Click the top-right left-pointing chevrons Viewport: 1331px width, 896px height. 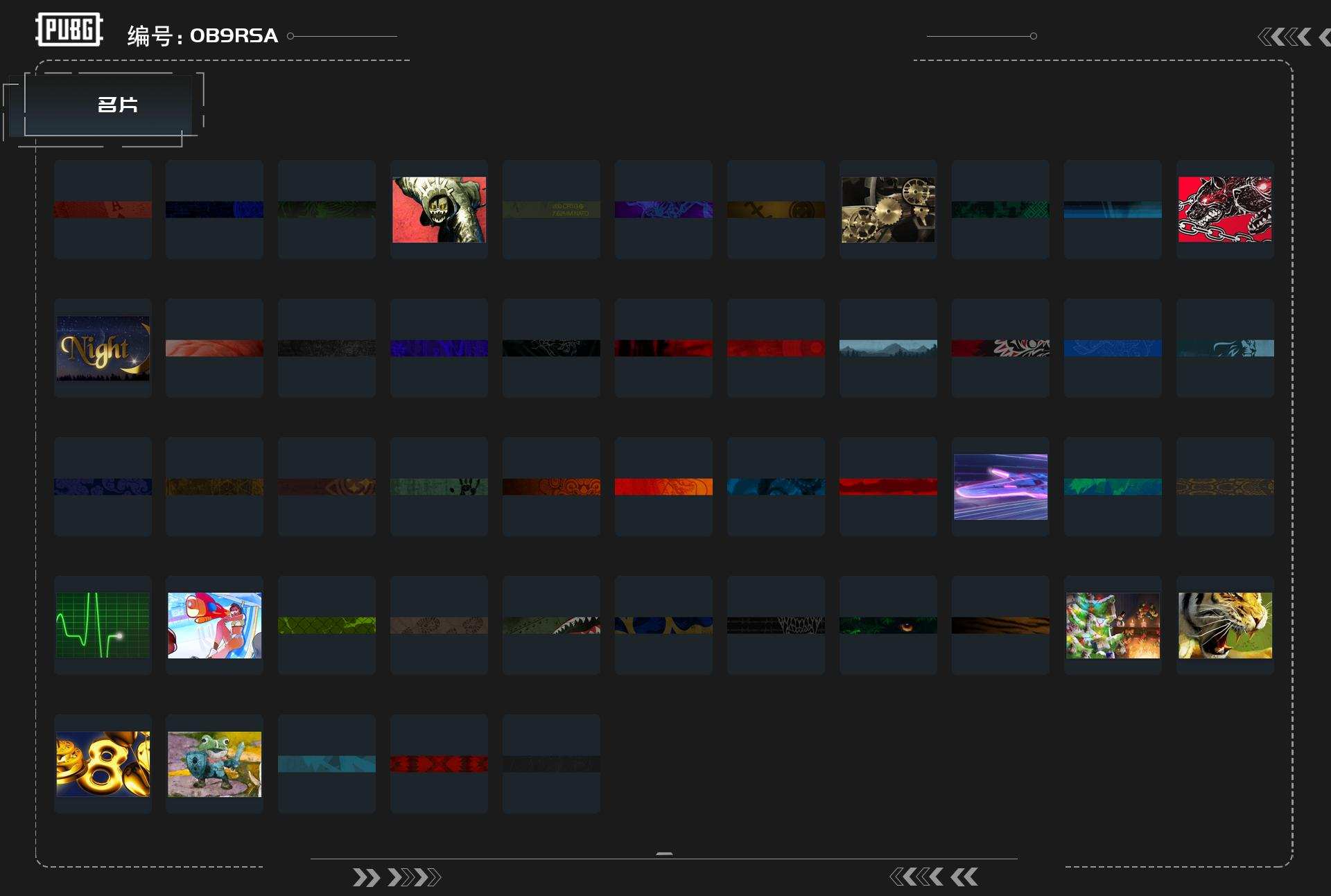tap(1285, 37)
